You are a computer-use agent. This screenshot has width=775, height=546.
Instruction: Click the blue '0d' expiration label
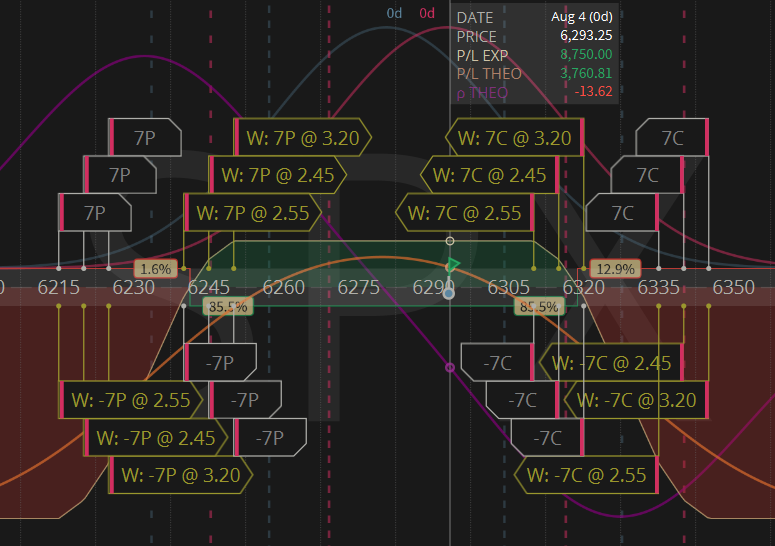coord(394,13)
